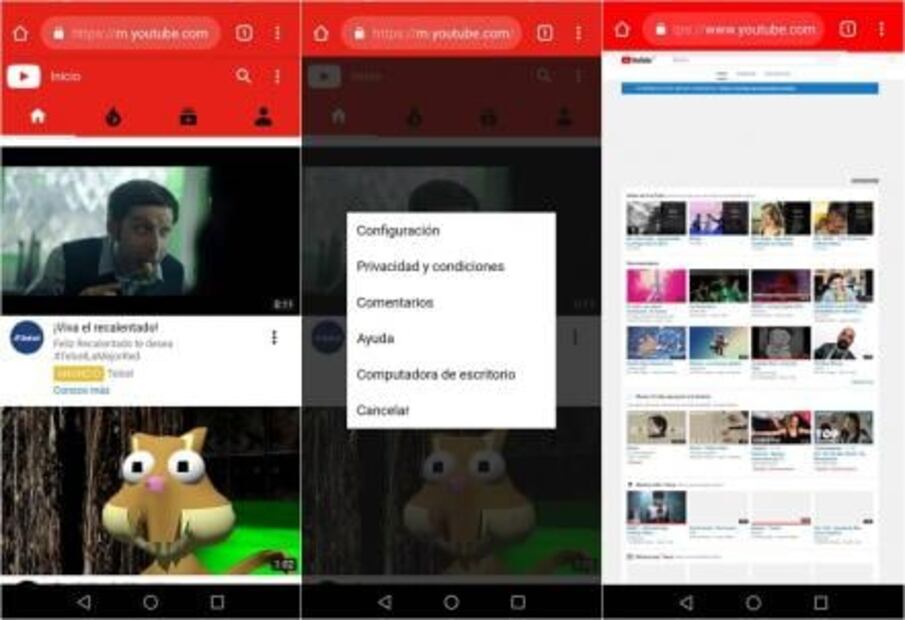Tap the account profile icon
905x620 pixels.
(263, 114)
